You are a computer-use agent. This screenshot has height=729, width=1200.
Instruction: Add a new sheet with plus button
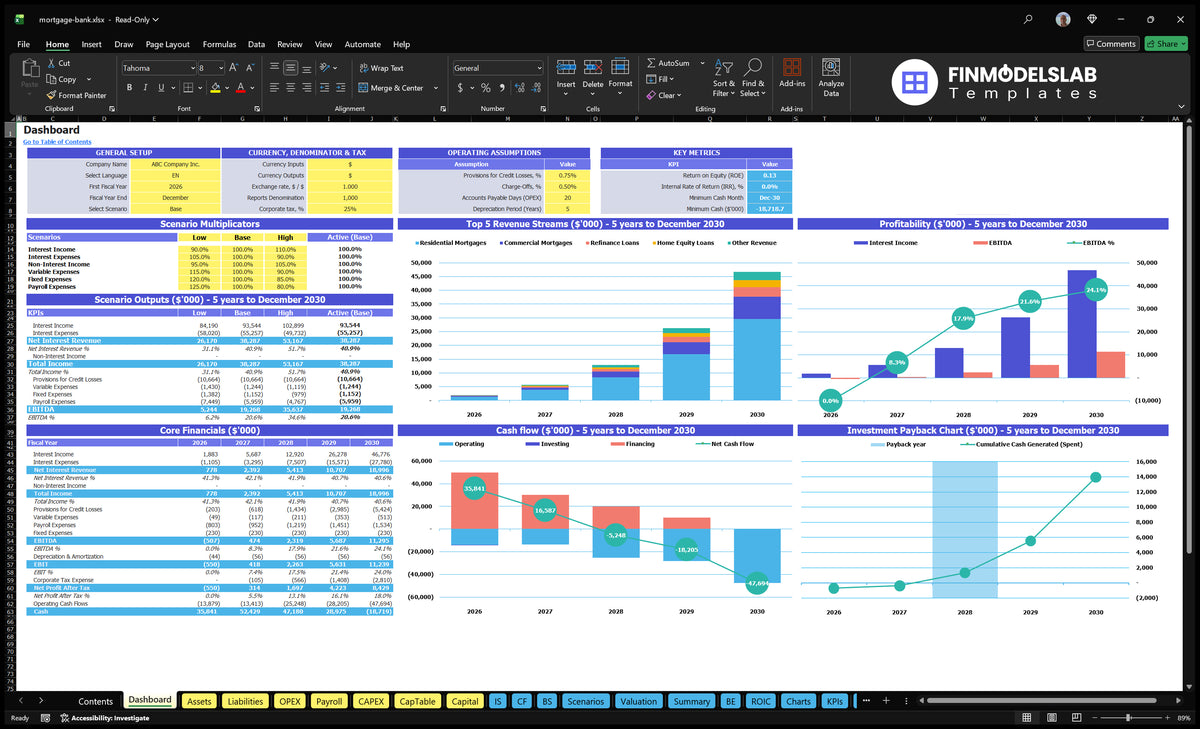pyautogui.click(x=885, y=701)
